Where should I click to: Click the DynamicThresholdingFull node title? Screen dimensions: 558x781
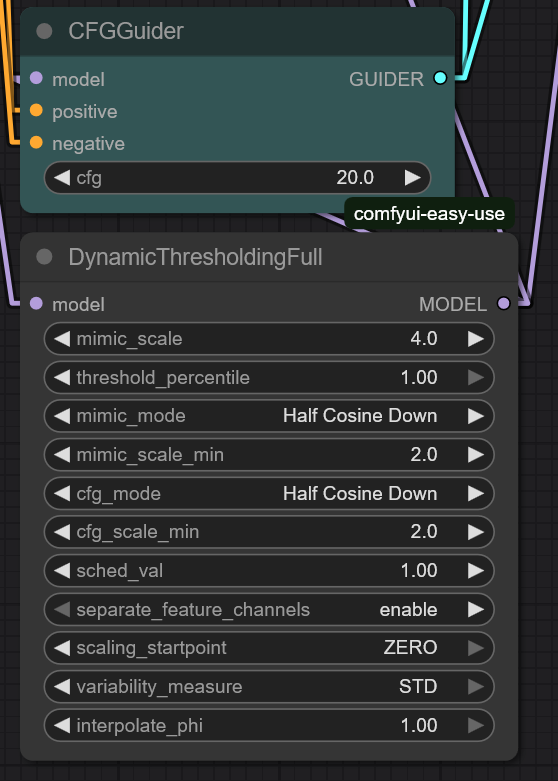click(x=195, y=258)
